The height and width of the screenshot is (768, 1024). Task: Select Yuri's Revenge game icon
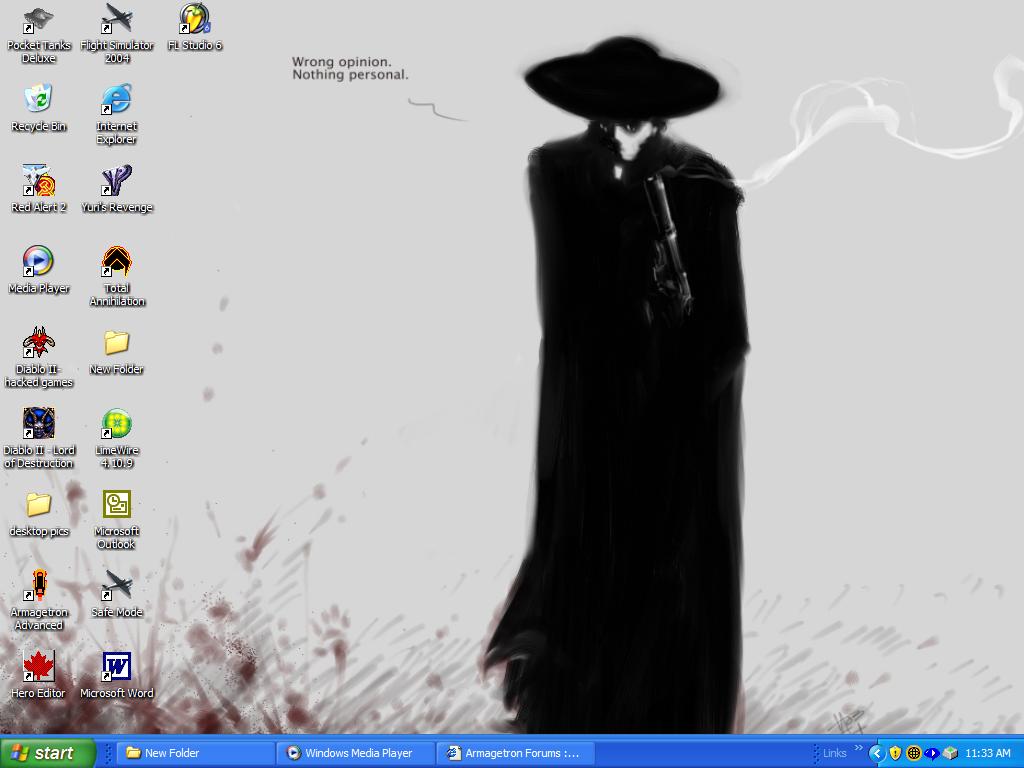[x=117, y=181]
